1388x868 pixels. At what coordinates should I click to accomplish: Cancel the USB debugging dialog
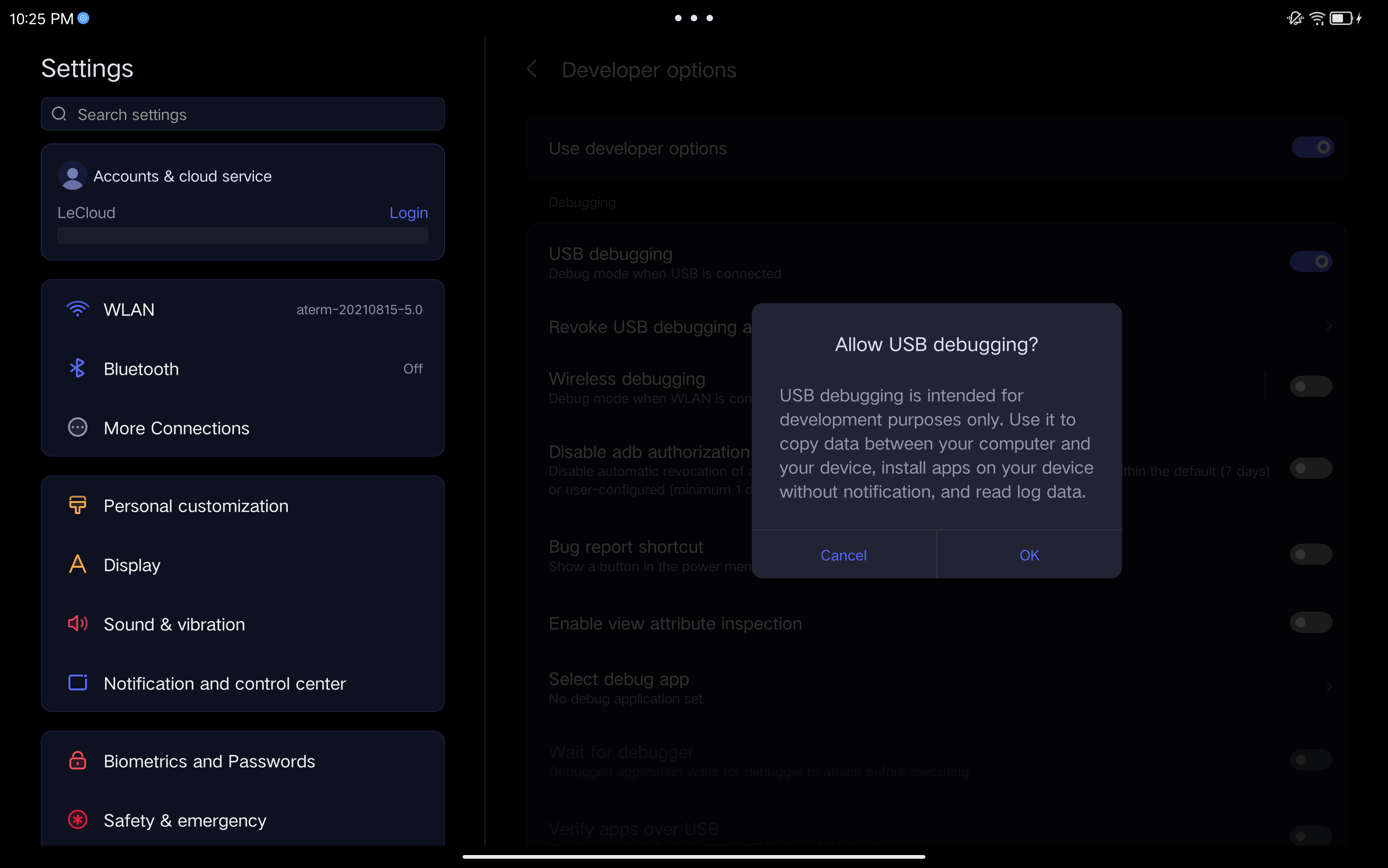pos(843,555)
